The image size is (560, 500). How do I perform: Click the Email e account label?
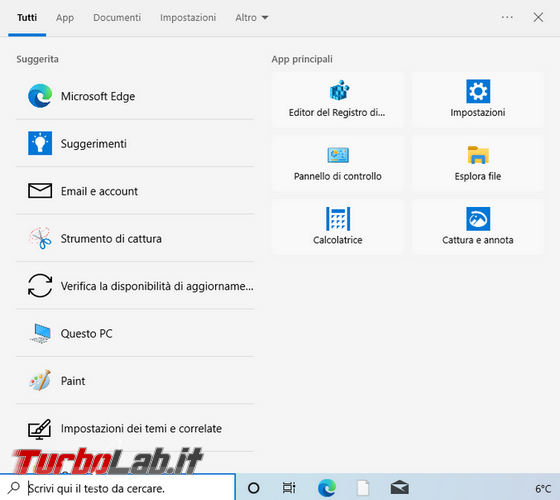[x=99, y=191]
